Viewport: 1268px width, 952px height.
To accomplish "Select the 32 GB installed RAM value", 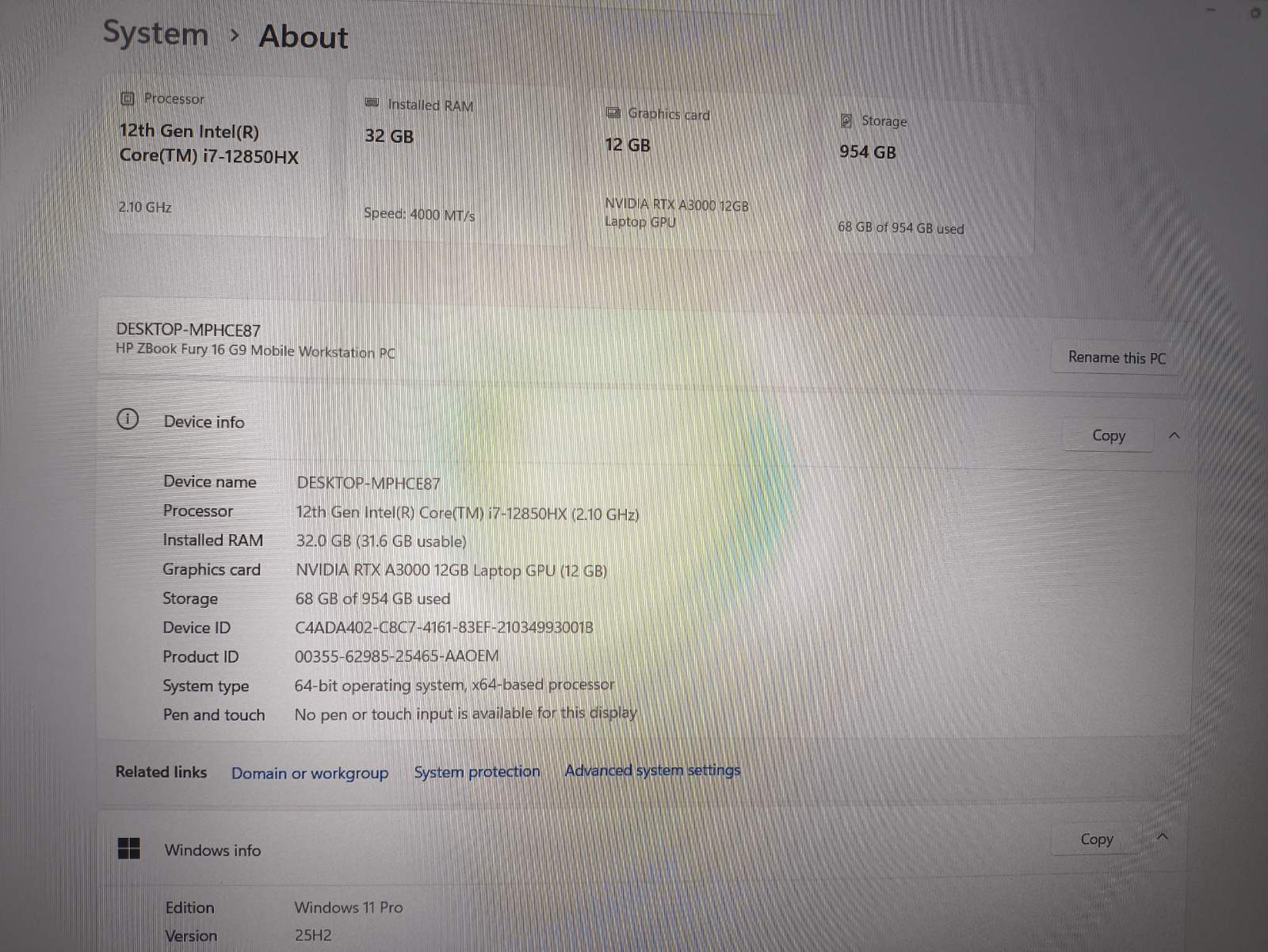I will coord(389,136).
